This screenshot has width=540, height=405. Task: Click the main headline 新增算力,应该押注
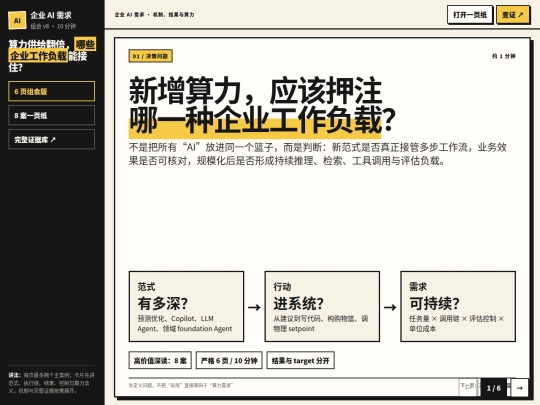[256, 91]
